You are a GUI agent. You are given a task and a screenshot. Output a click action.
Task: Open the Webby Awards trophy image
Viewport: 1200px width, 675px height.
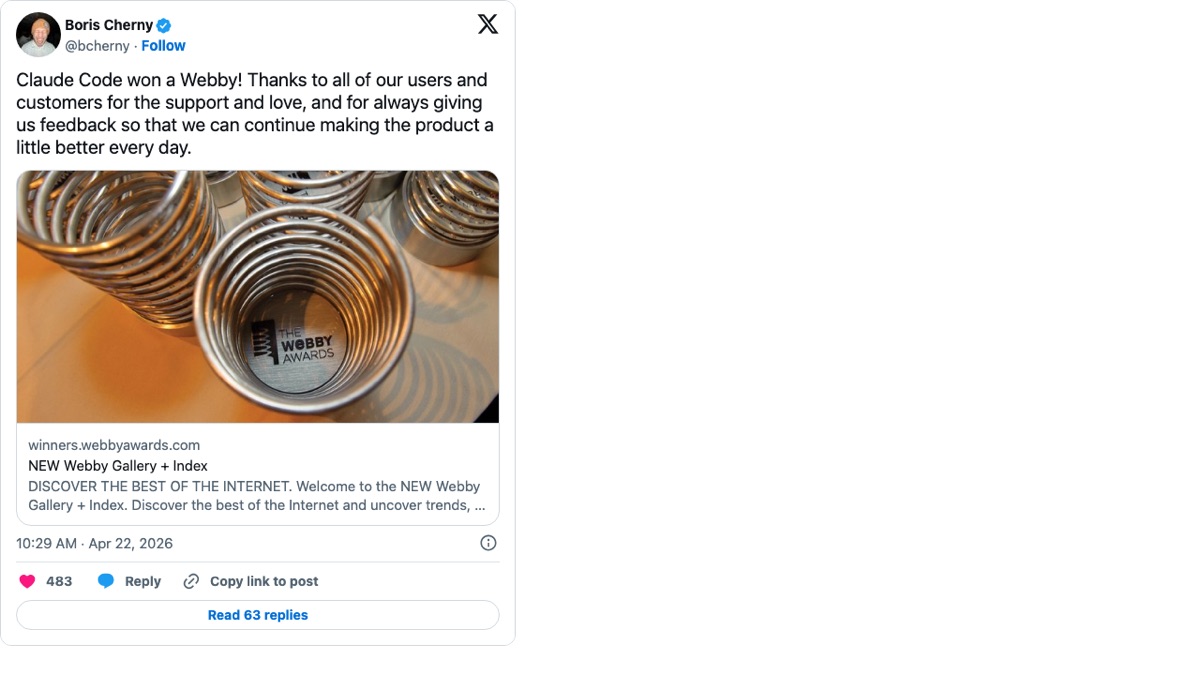[x=258, y=296]
